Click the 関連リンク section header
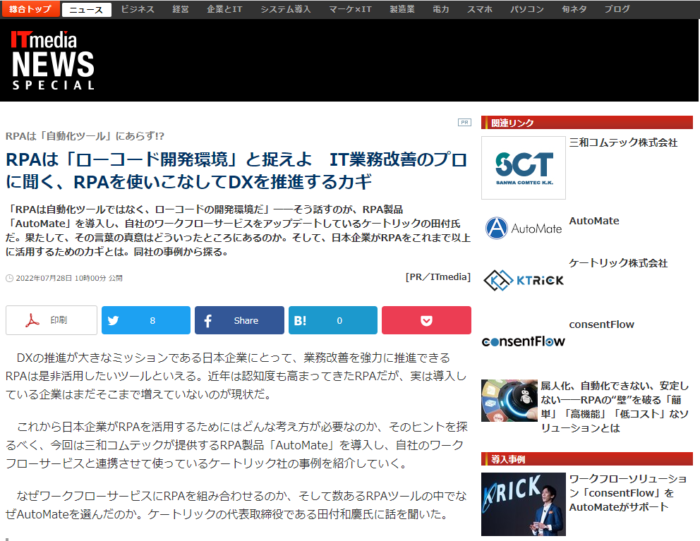Image resolution: width=700 pixels, height=541 pixels. click(587, 122)
